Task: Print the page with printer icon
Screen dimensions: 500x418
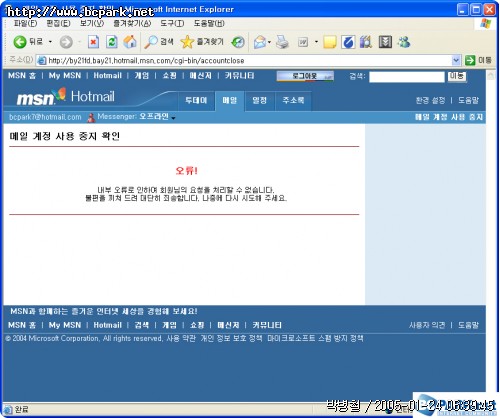Action: pos(282,42)
